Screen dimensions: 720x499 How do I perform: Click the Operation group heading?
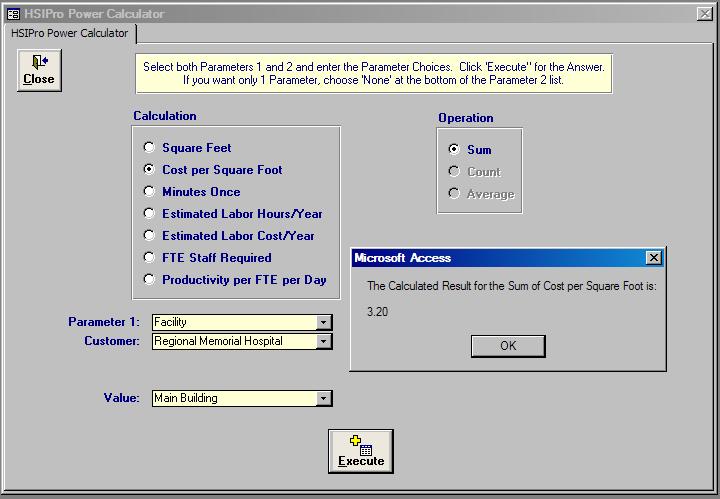466,118
